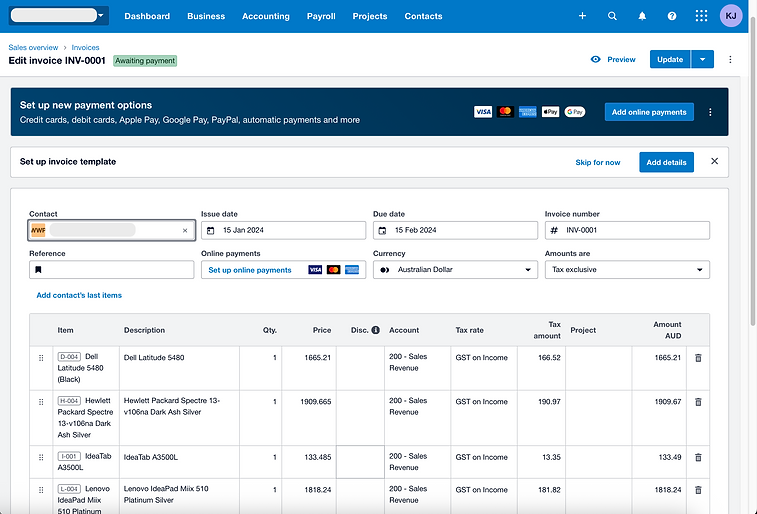Click price cell 1665.21 for Dell Latitude
This screenshot has height=514, width=757.
[309, 368]
